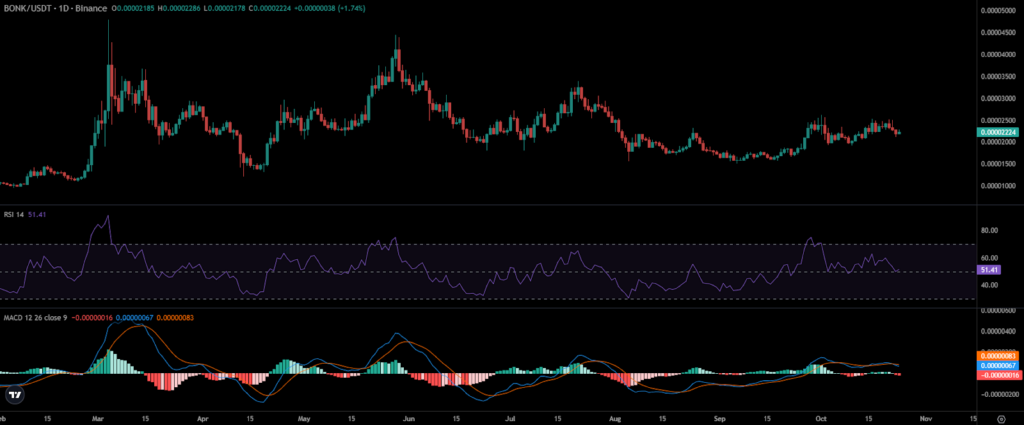Click the Jun time axis label
Screen dimensions: 1024x425
point(408,418)
